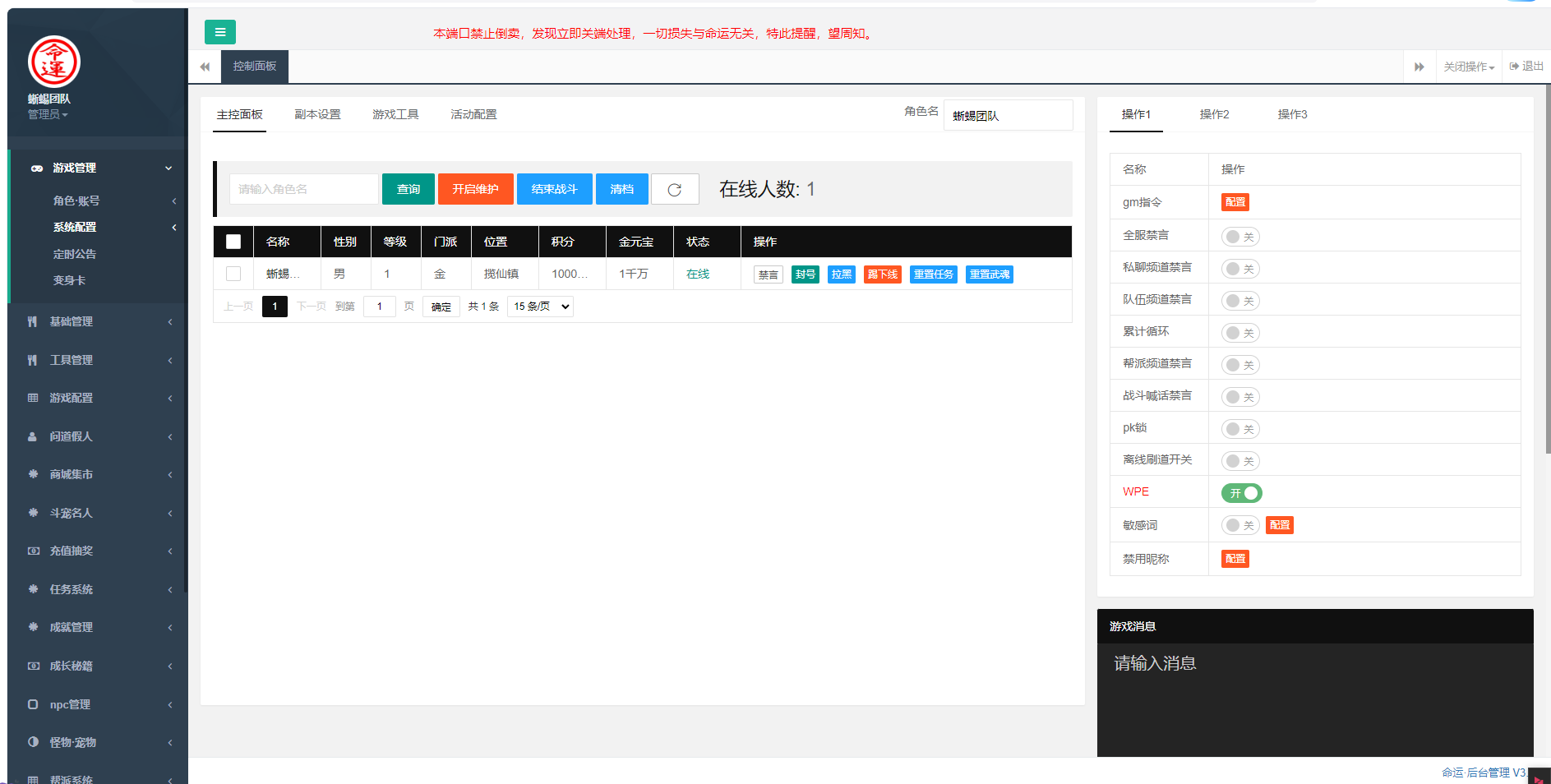1551x784 pixels.
Task: Expand the 基础管理 sidebar menu
Action: (99, 321)
